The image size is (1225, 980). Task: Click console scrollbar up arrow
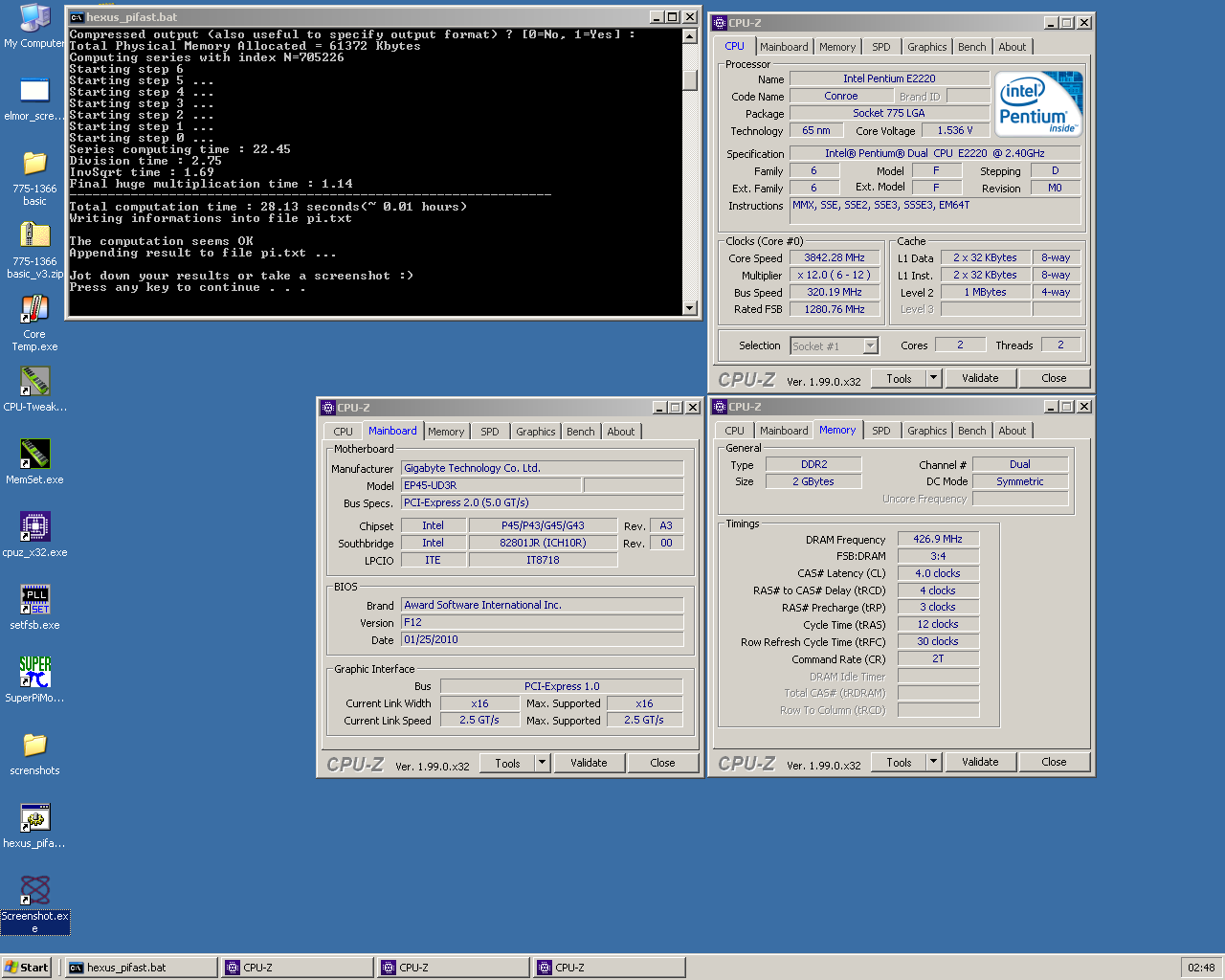[x=690, y=36]
